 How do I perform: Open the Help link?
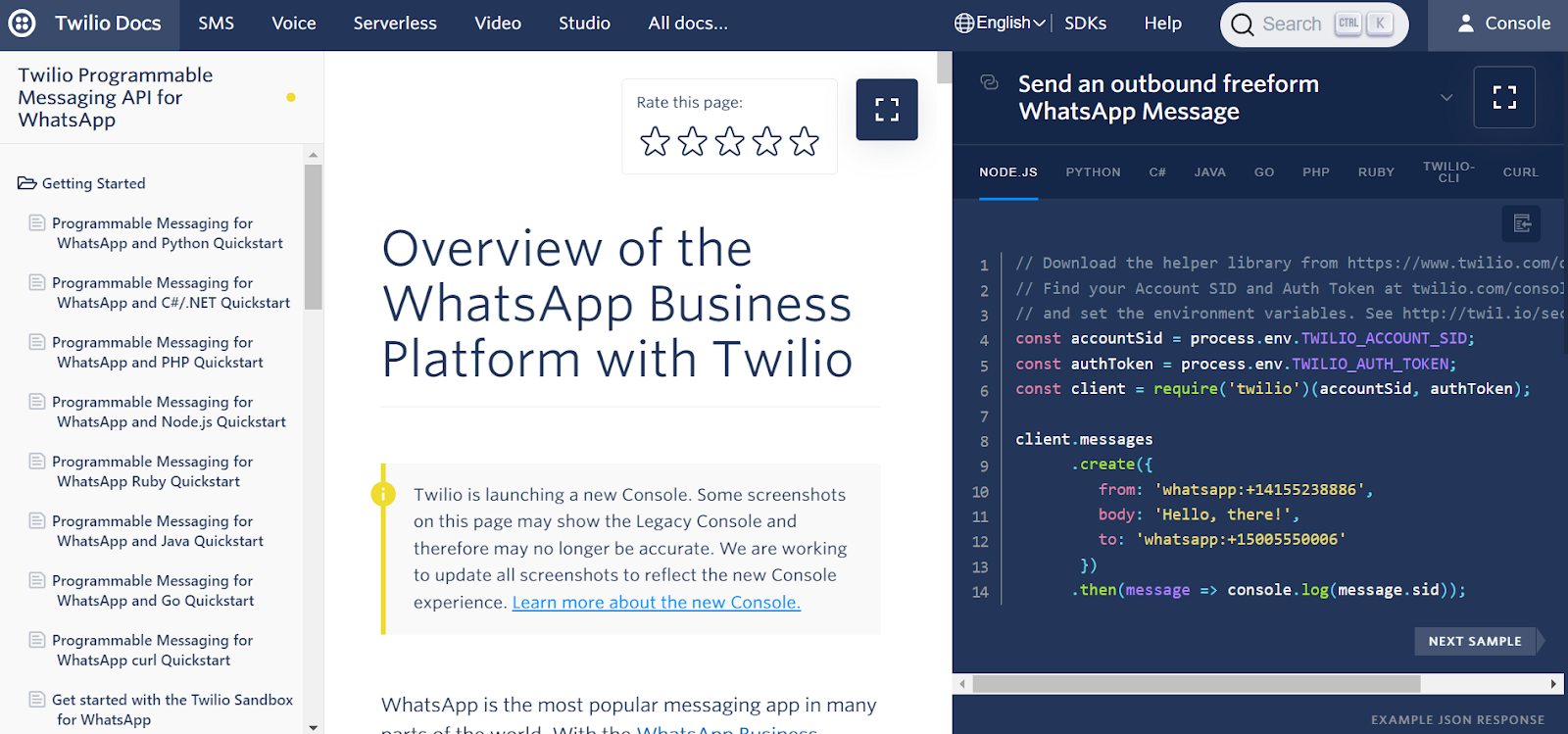click(1163, 23)
